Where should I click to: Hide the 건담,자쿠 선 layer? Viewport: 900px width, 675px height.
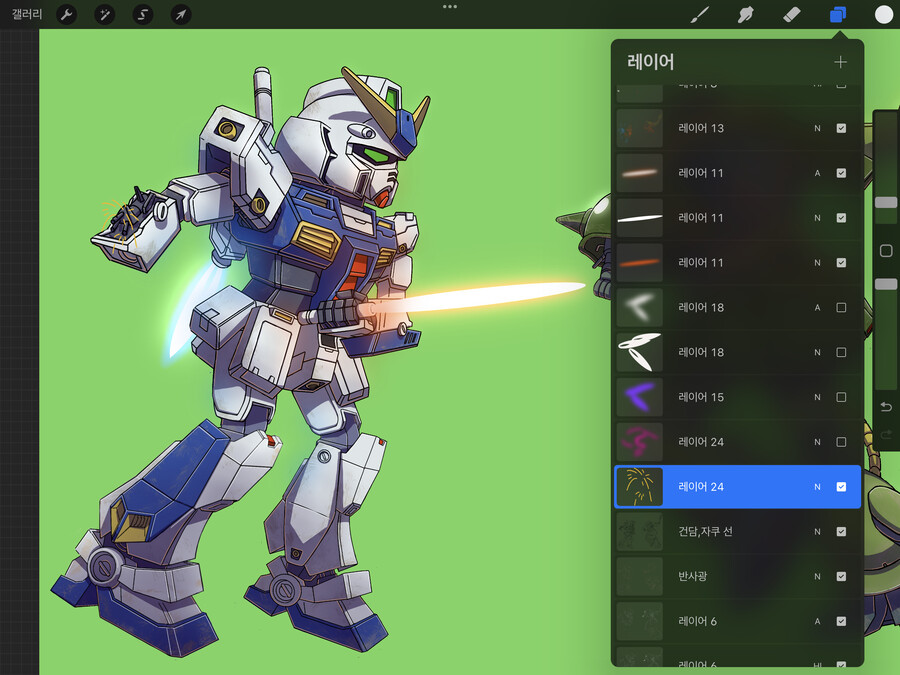tap(841, 531)
